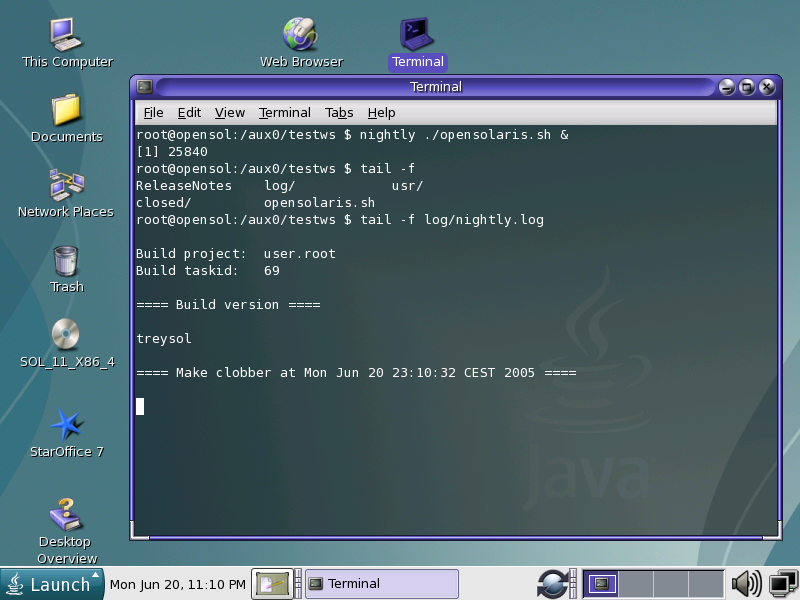
Task: Open the Documents folder icon
Action: [x=66, y=117]
